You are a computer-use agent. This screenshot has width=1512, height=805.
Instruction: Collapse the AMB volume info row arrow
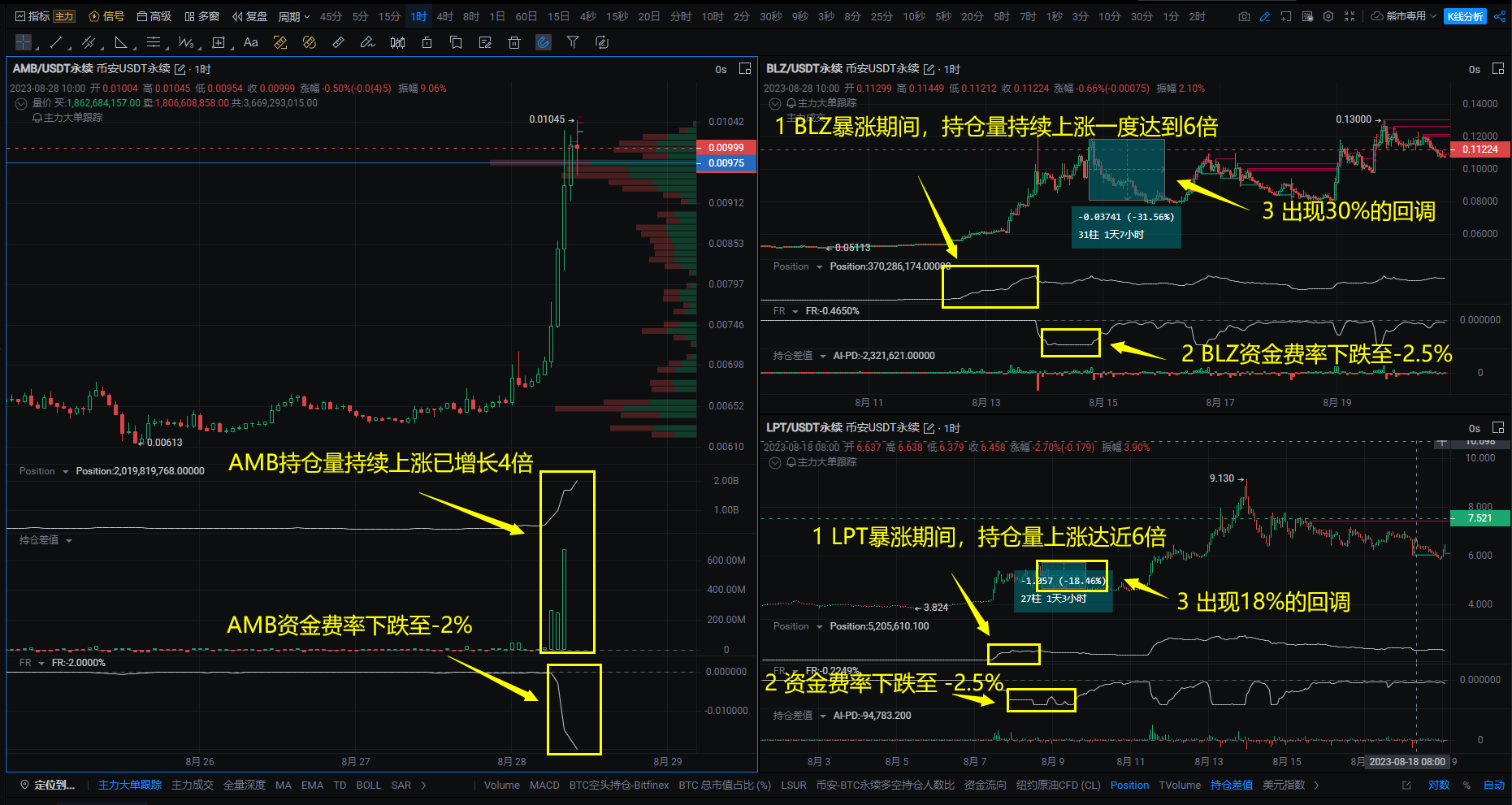pos(21,103)
